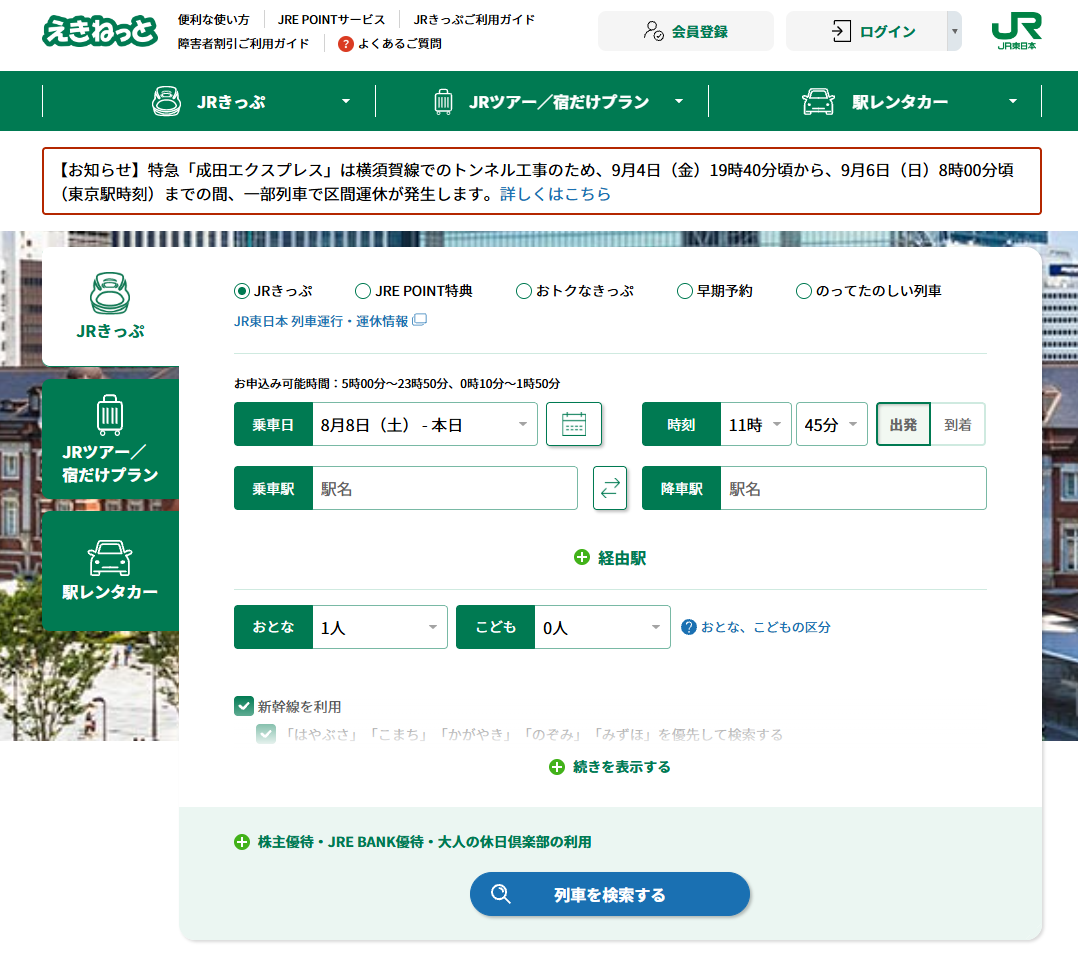1078x963 pixels.
Task: Click the member registration person icon
Action: pyautogui.click(x=654, y=31)
